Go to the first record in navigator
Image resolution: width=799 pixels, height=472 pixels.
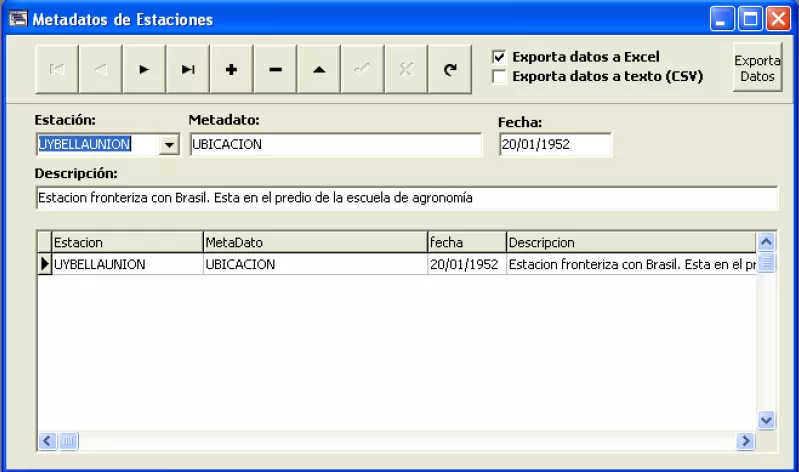coord(57,69)
